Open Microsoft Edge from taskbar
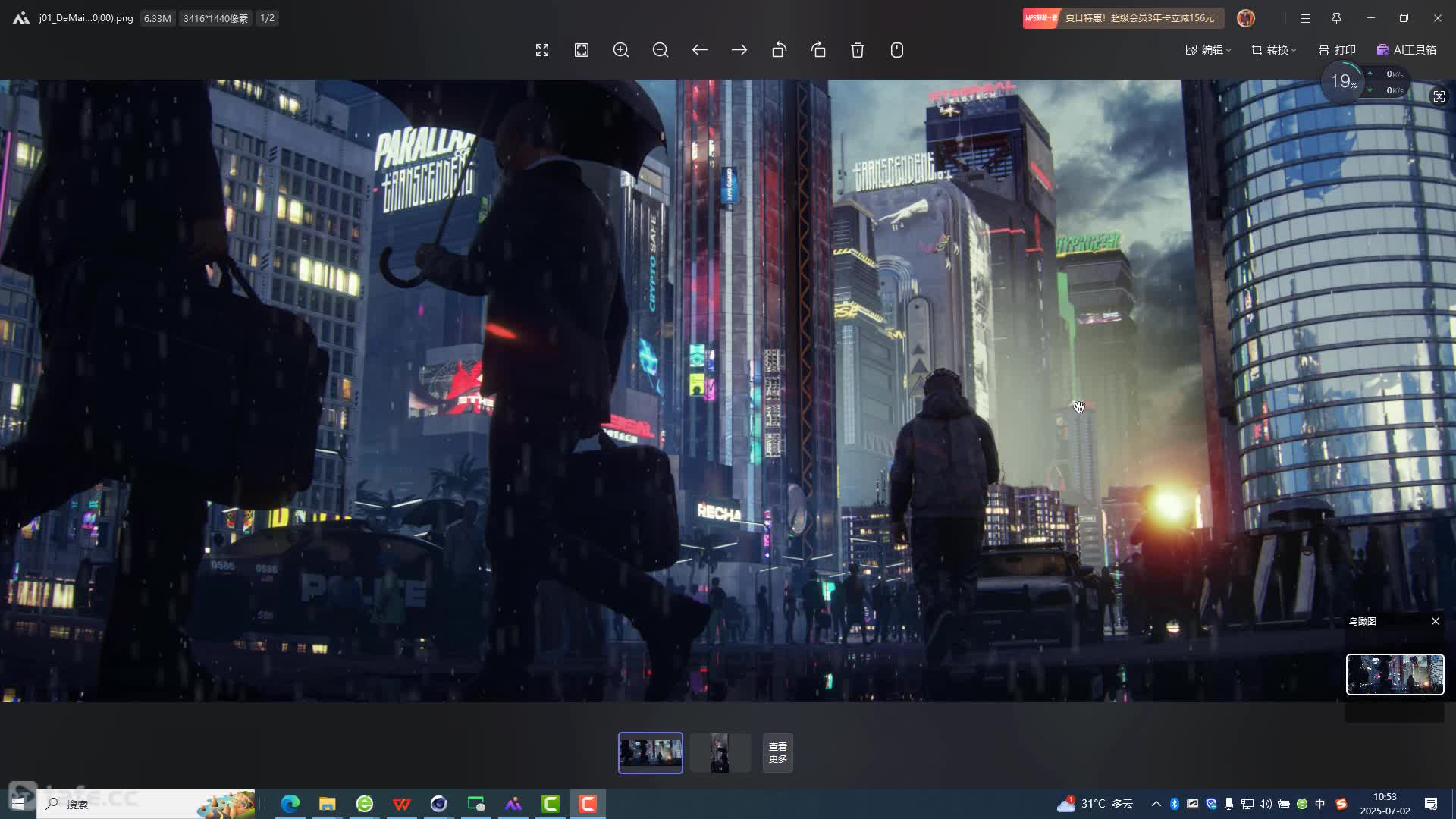This screenshot has height=819, width=1456. coord(290,804)
